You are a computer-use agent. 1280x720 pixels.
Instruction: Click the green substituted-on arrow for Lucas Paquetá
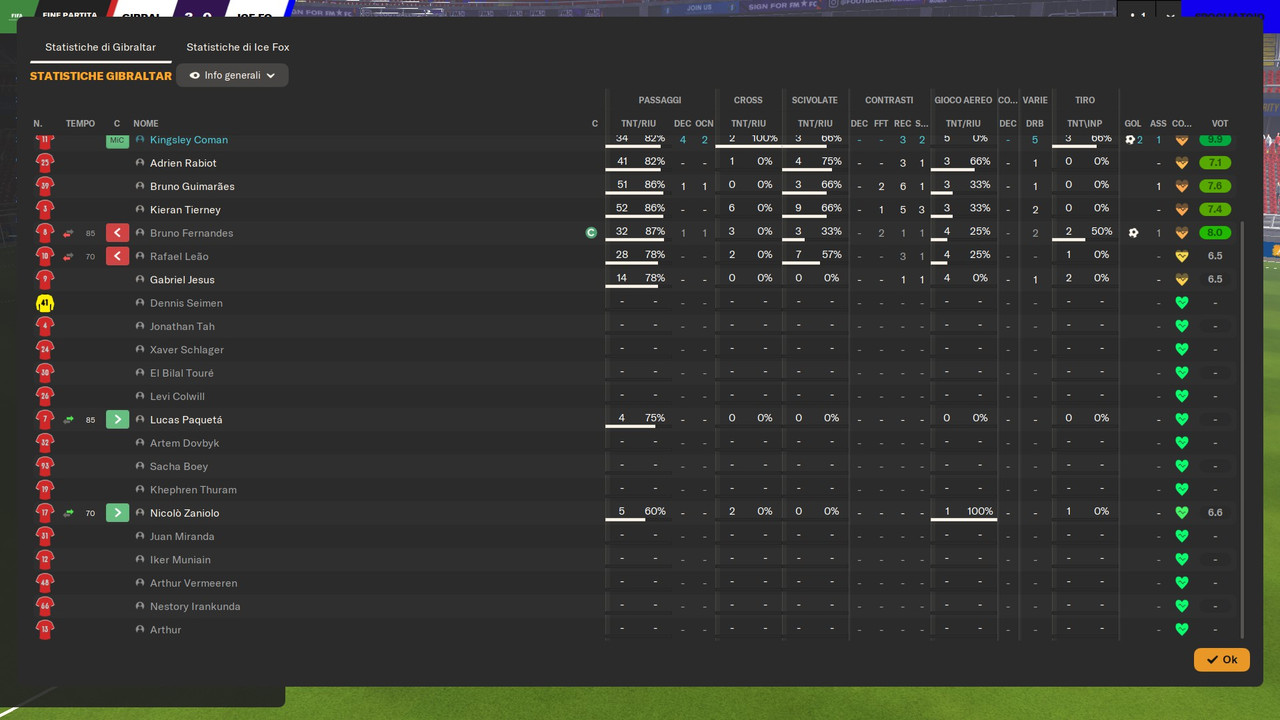coord(117,420)
